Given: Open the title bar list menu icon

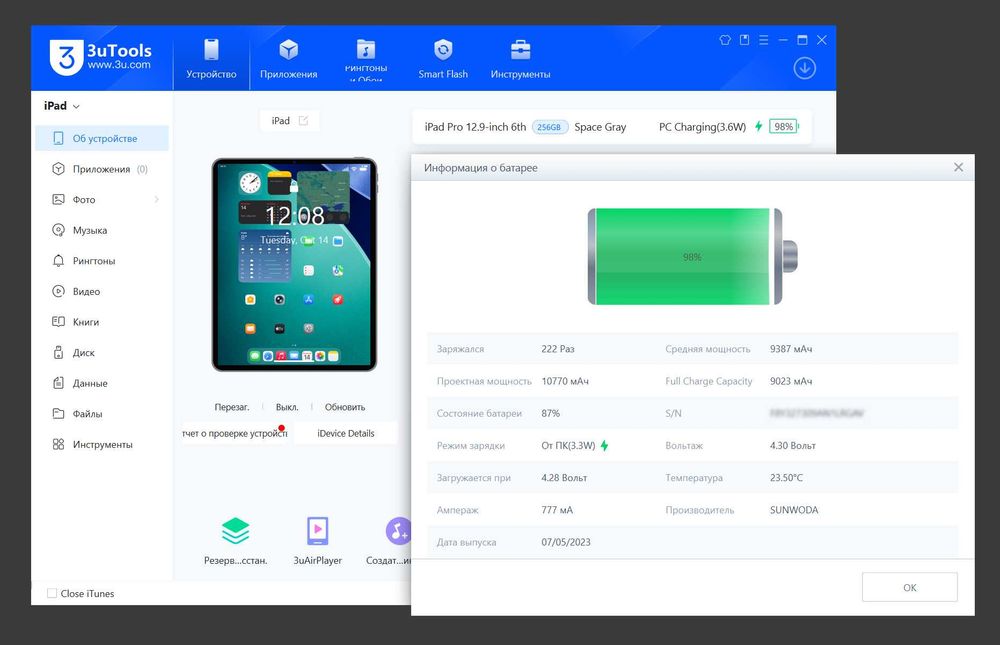Looking at the screenshot, I should [x=763, y=40].
